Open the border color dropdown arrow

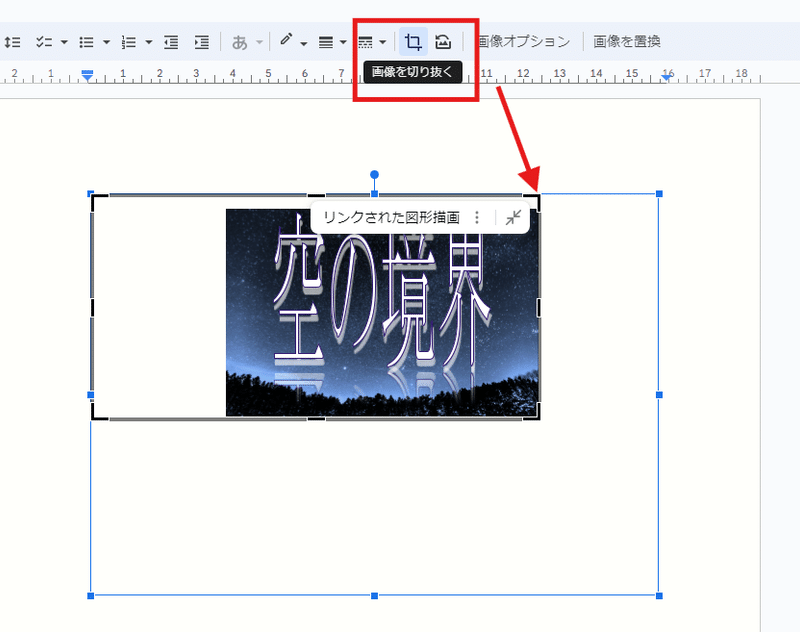pos(304,43)
